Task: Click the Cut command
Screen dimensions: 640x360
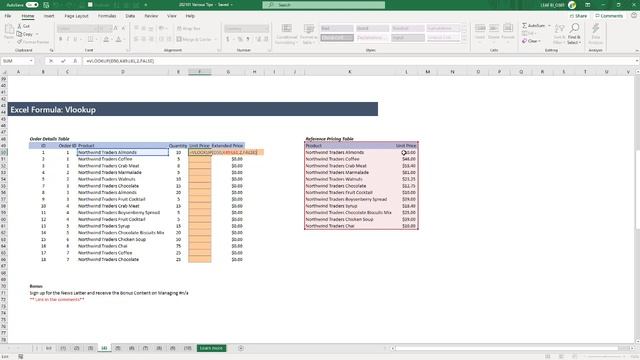Action: (24, 26)
